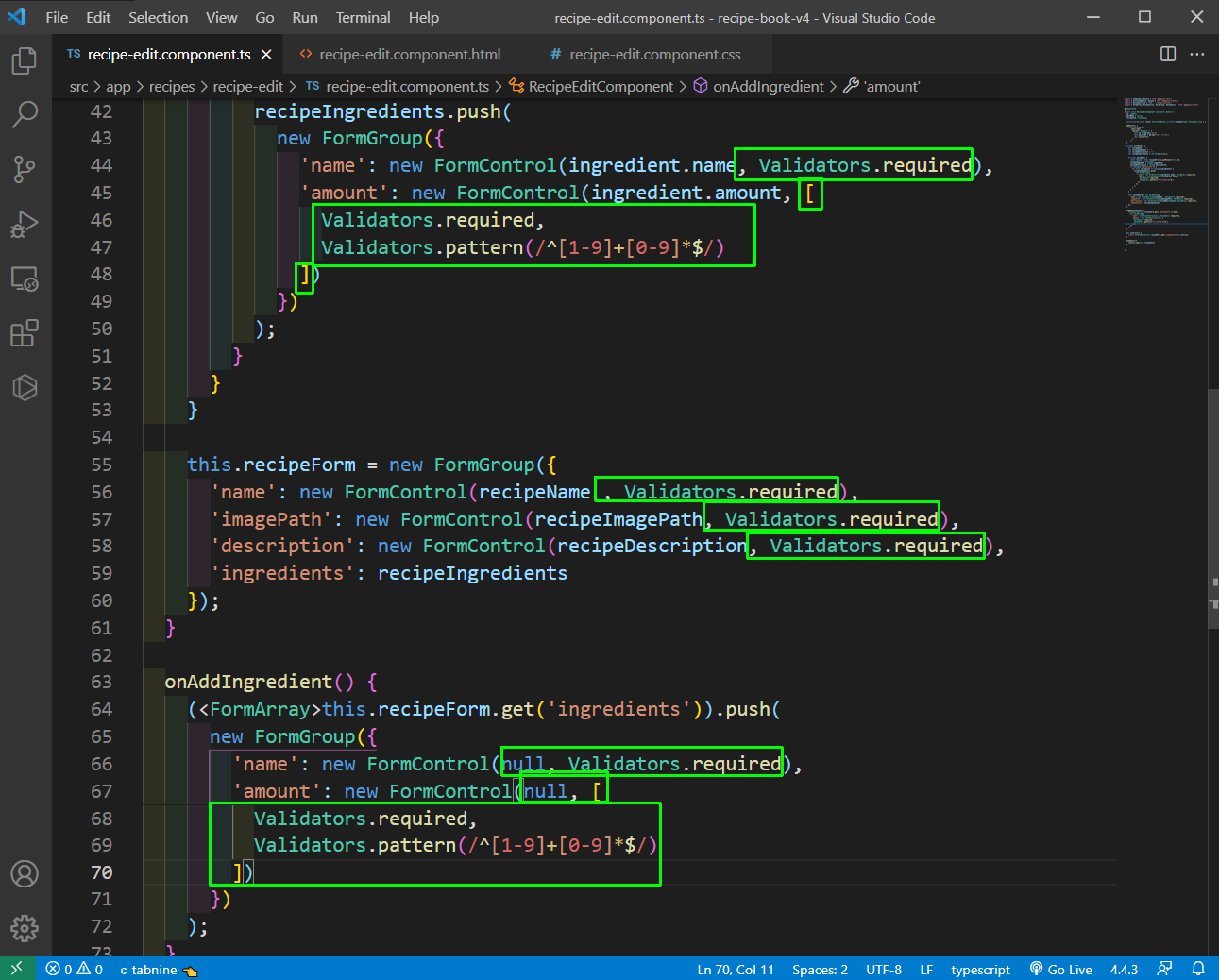Click Spaces: 2 indentation setting
The image size is (1219, 980).
click(x=820, y=969)
